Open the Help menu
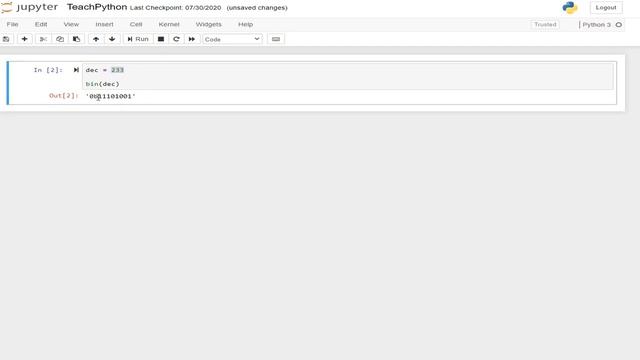 point(245,24)
